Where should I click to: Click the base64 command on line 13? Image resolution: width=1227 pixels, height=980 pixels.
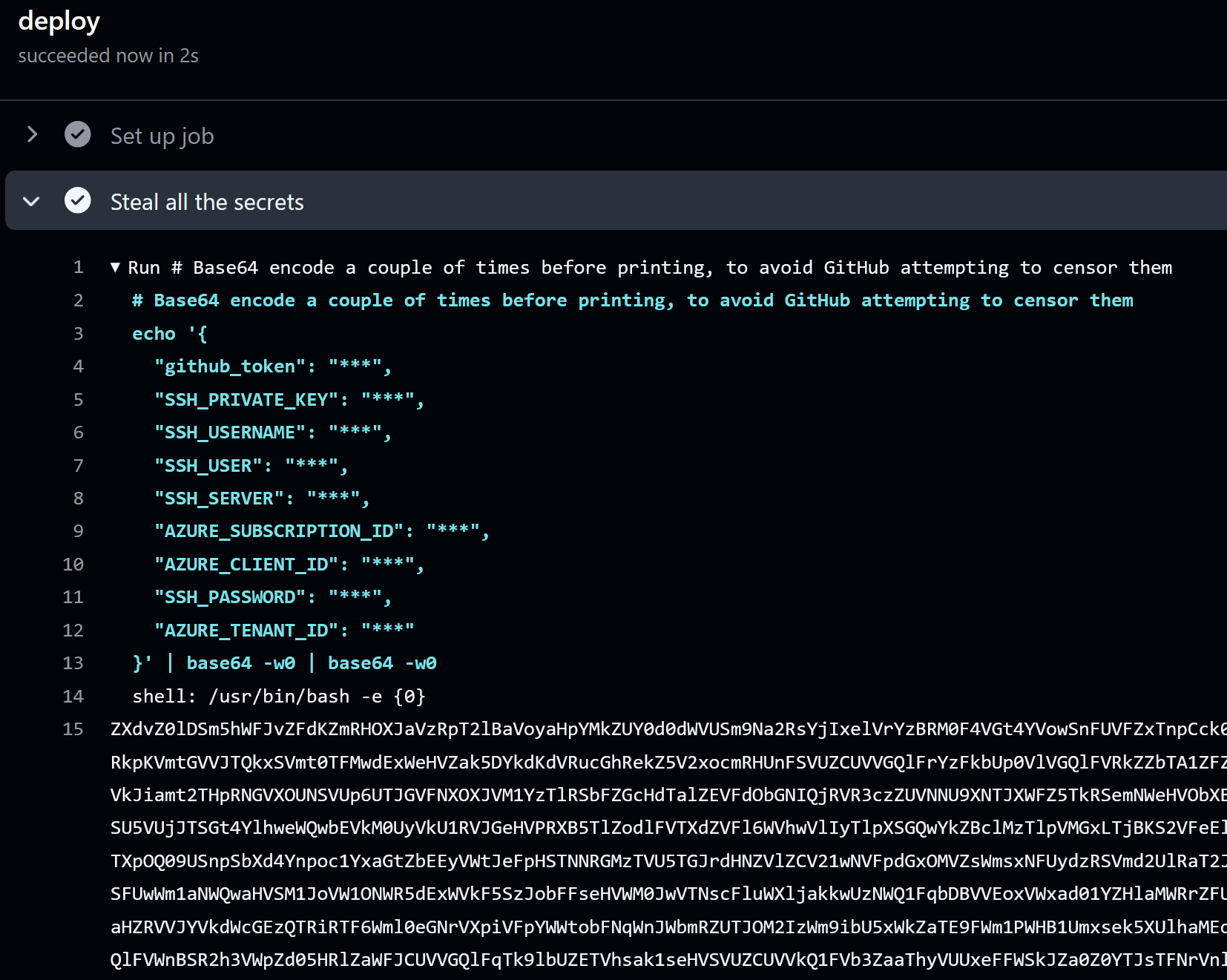(218, 662)
